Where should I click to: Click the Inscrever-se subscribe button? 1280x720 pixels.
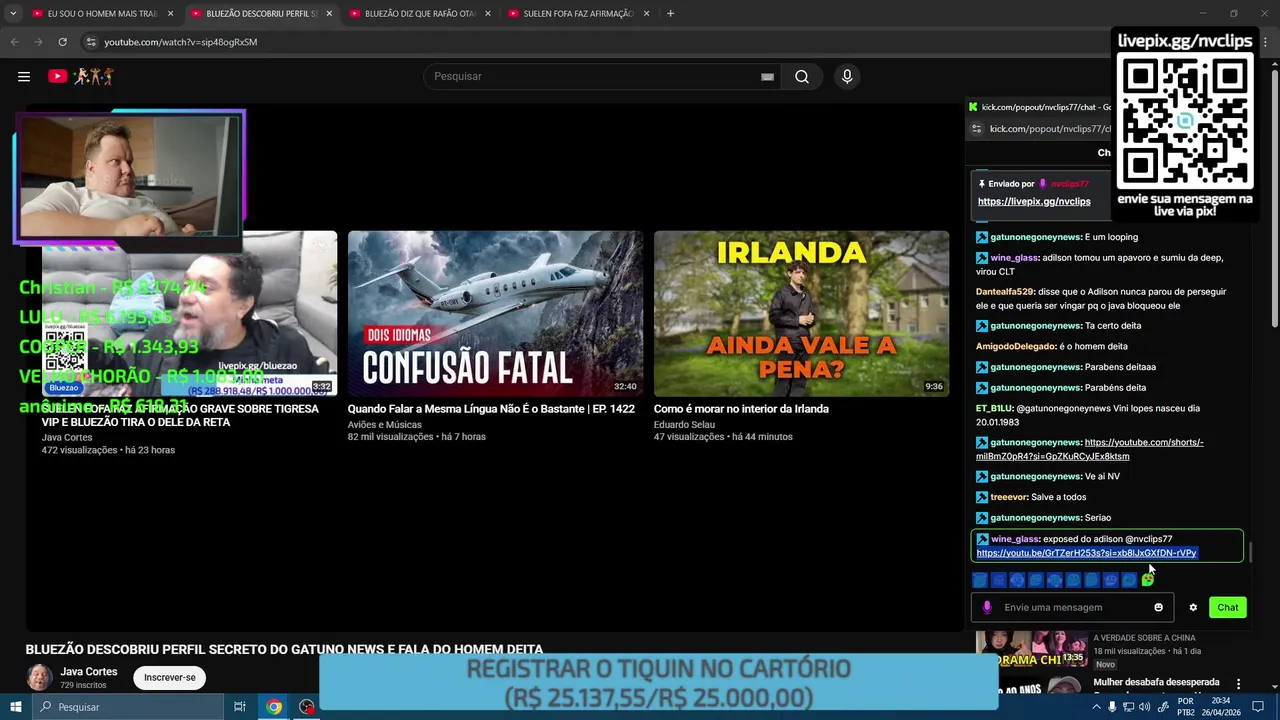(170, 677)
